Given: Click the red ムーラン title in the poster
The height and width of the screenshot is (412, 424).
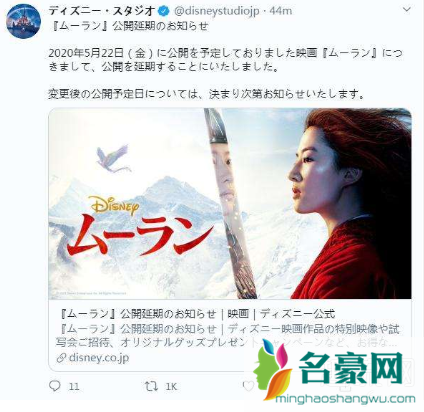Looking at the screenshot, I should click(140, 235).
